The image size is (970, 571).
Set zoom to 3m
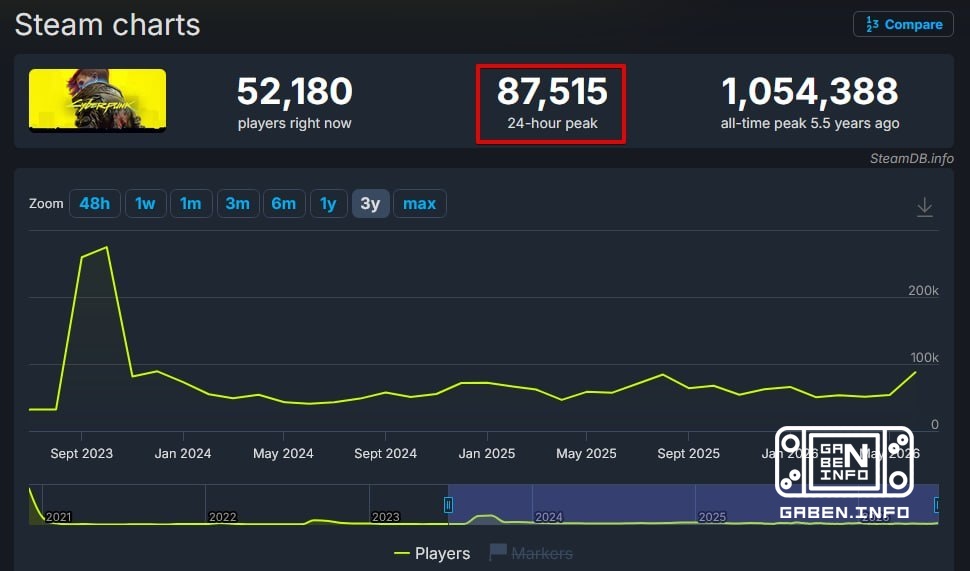click(x=238, y=204)
